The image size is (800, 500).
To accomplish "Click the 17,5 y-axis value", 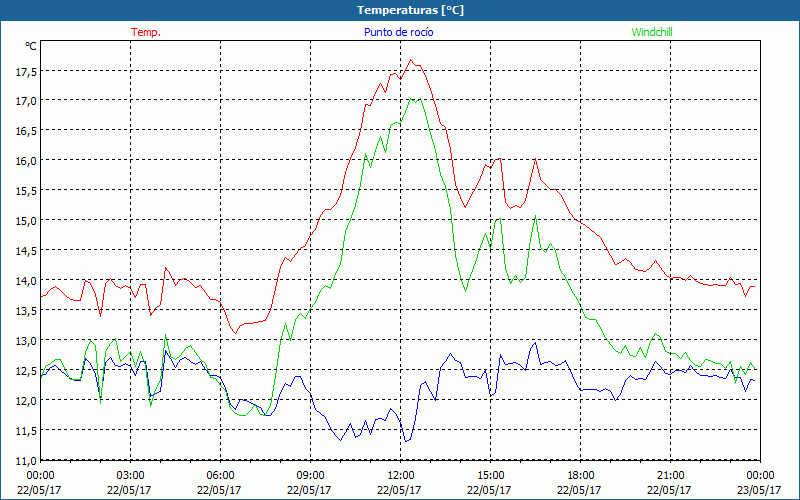I will (x=27, y=72).
